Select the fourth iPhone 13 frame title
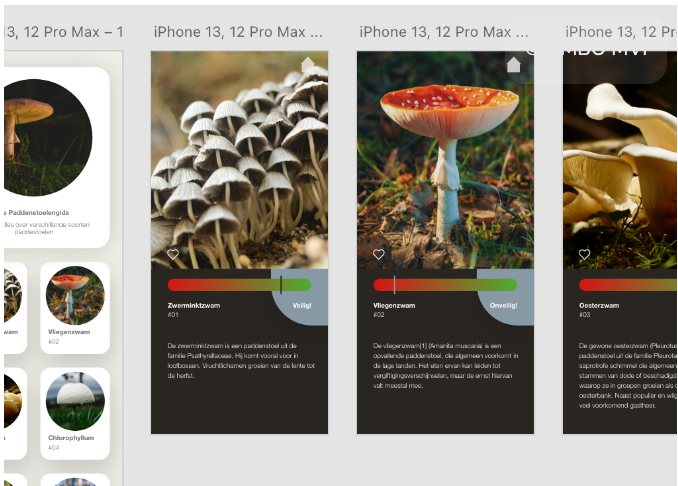 point(621,32)
